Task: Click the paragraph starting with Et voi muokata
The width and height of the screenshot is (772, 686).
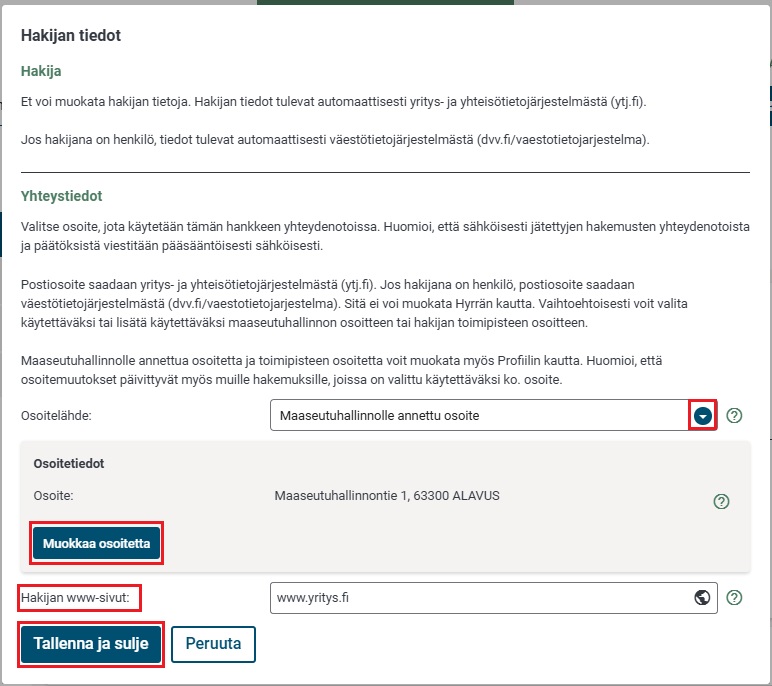Action: 340,102
